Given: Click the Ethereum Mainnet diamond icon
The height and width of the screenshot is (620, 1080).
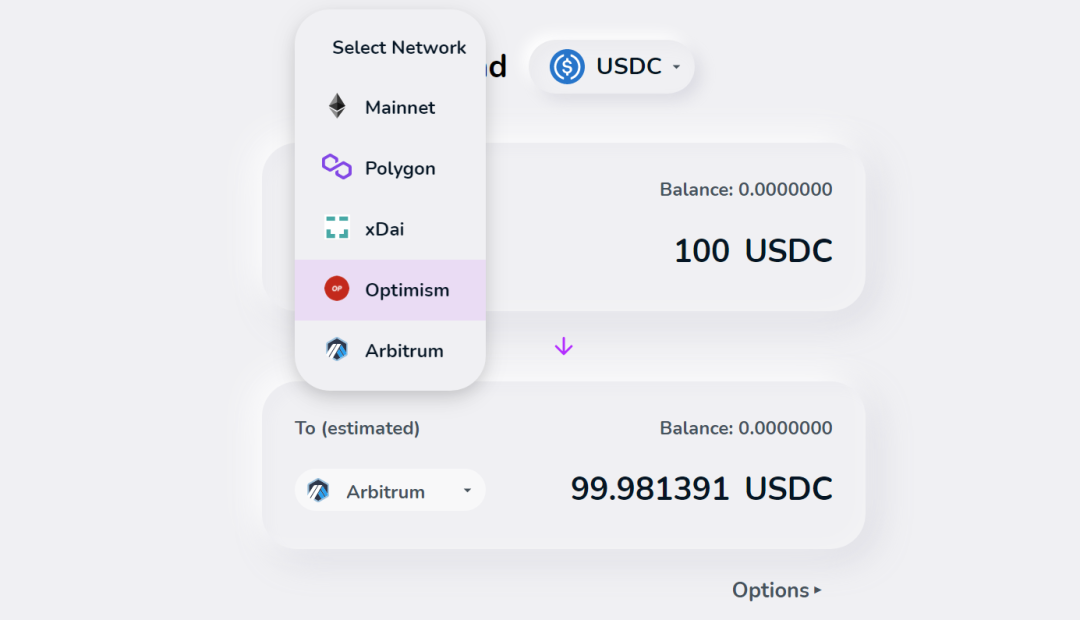Looking at the screenshot, I should coord(337,106).
